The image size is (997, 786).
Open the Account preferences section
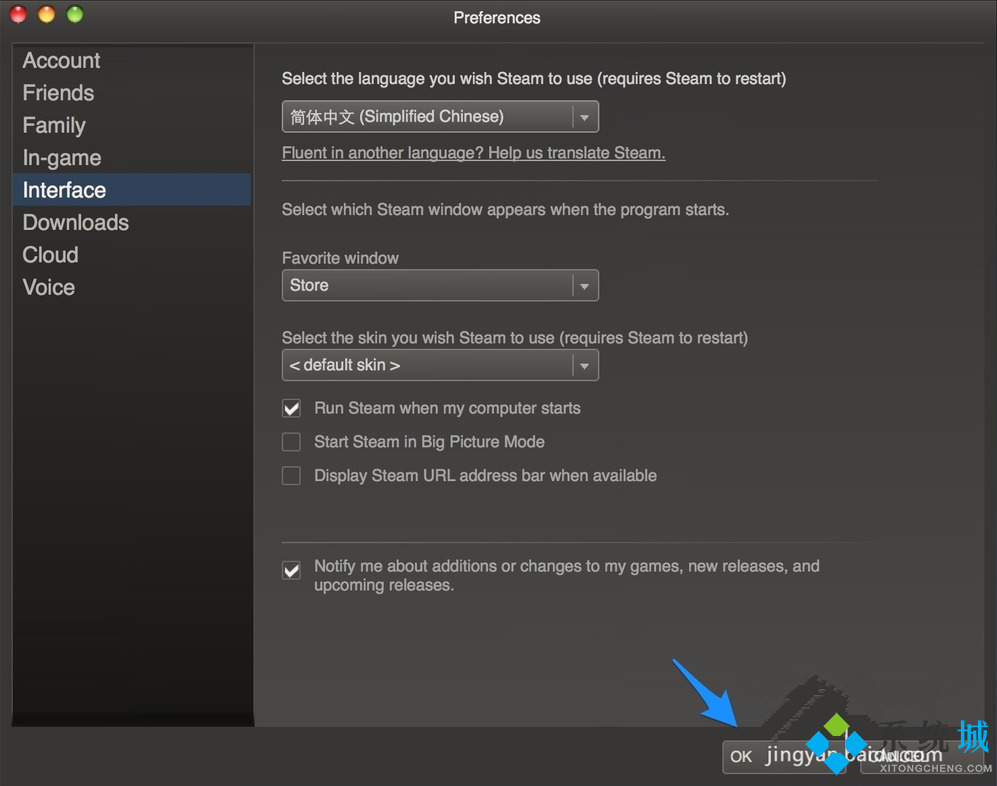(x=131, y=60)
